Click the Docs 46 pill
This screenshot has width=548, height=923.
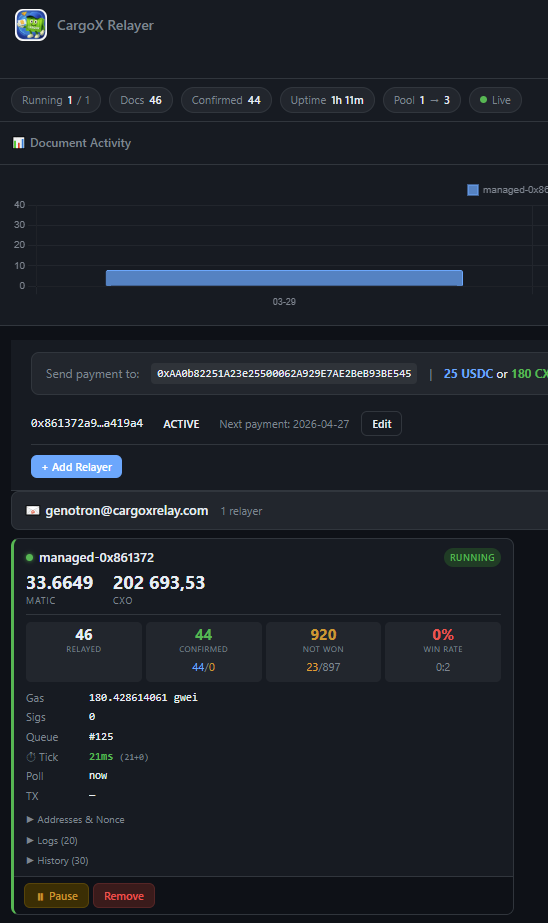(141, 100)
